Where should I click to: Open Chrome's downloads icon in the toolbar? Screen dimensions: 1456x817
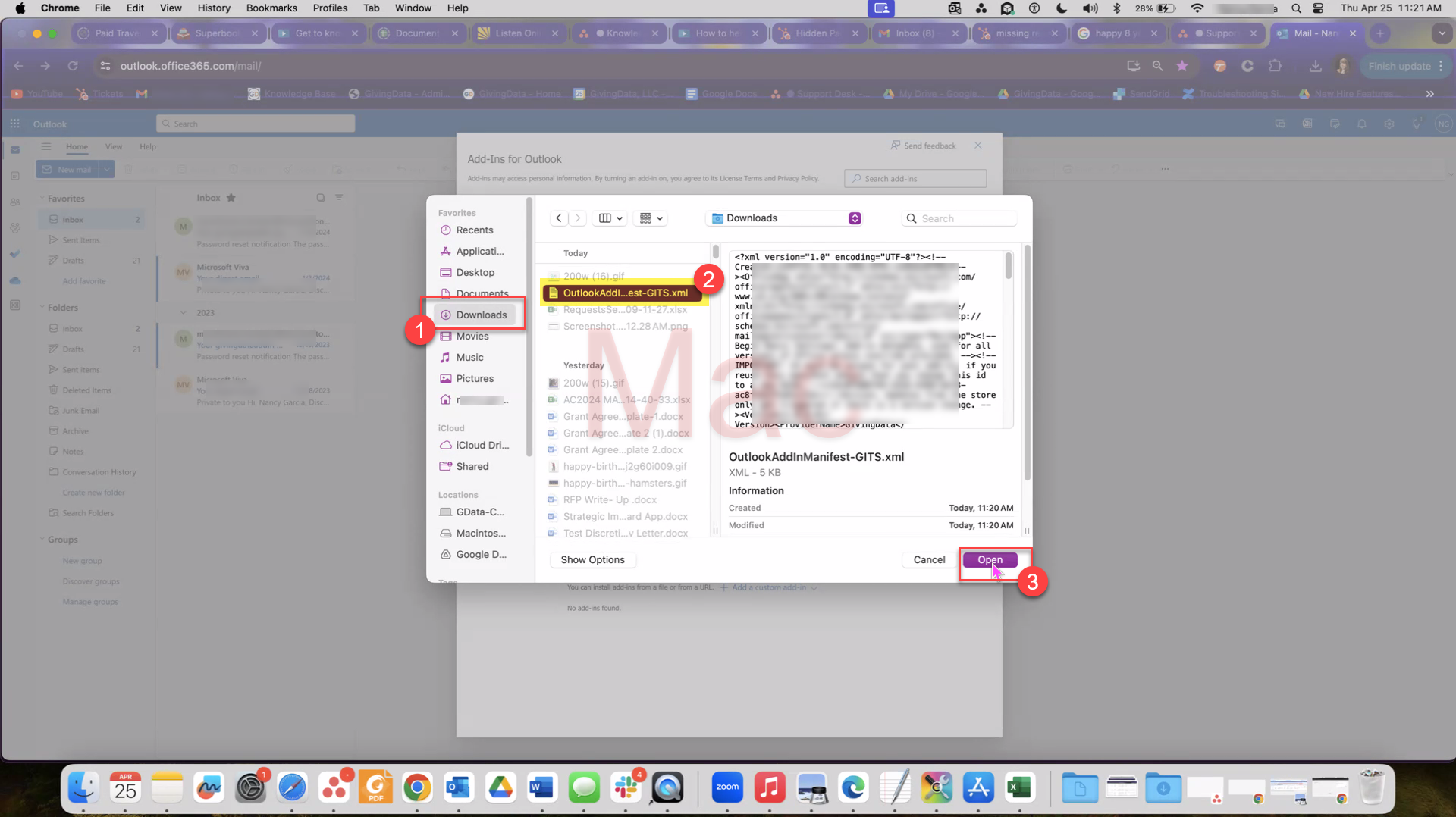1316,66
